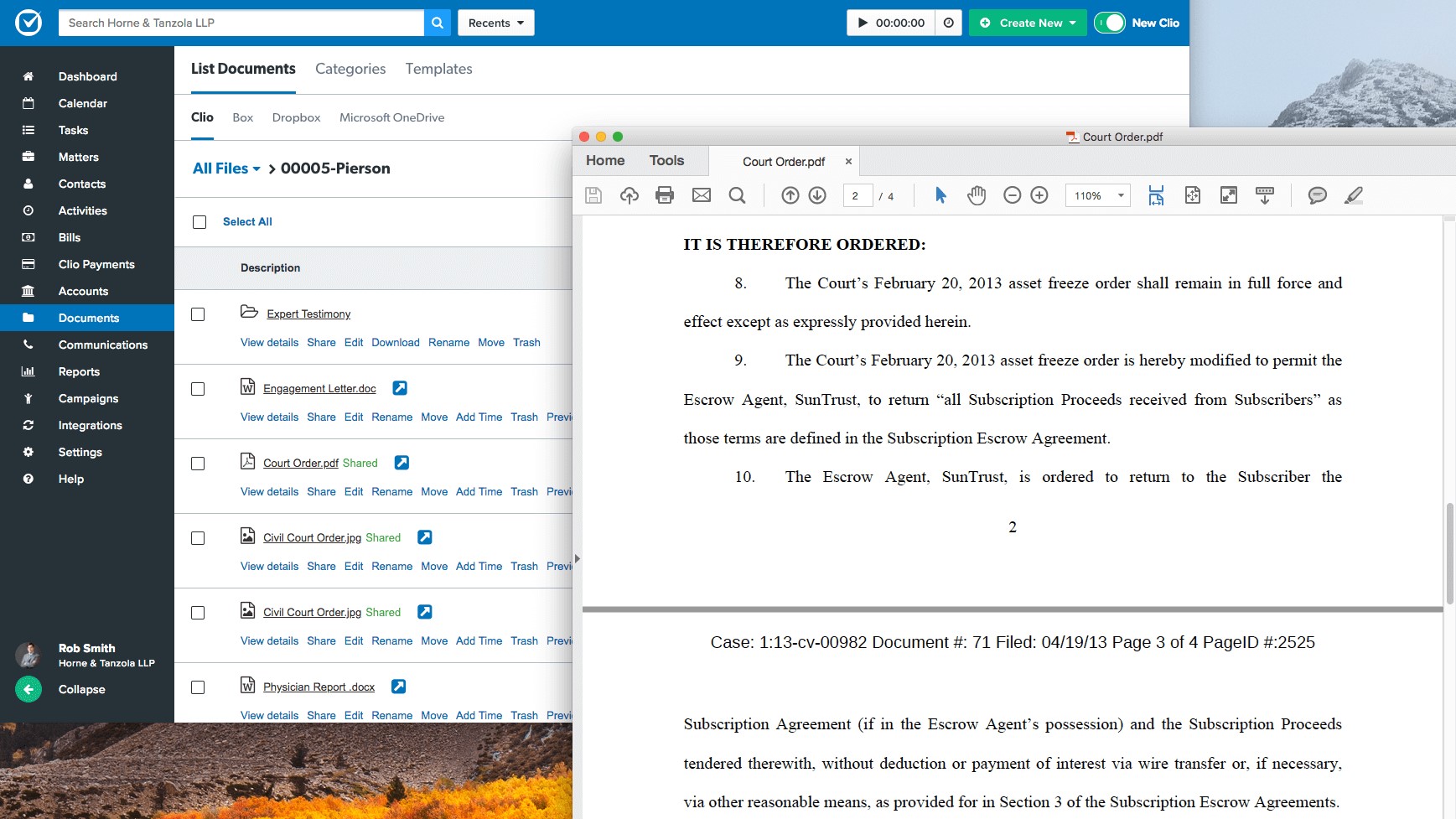Expand the All Files folder dropdown
The image size is (1456, 819).
(225, 168)
